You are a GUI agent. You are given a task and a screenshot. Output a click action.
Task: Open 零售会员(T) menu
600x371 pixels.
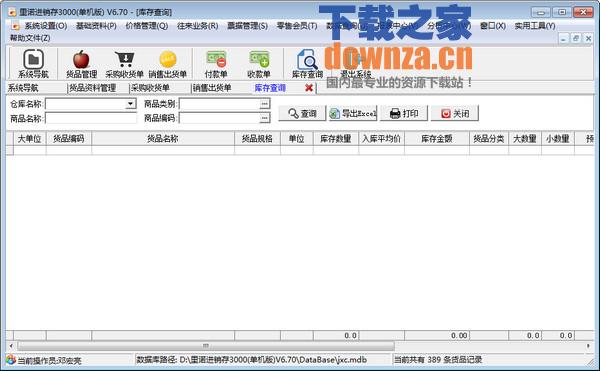297,26
